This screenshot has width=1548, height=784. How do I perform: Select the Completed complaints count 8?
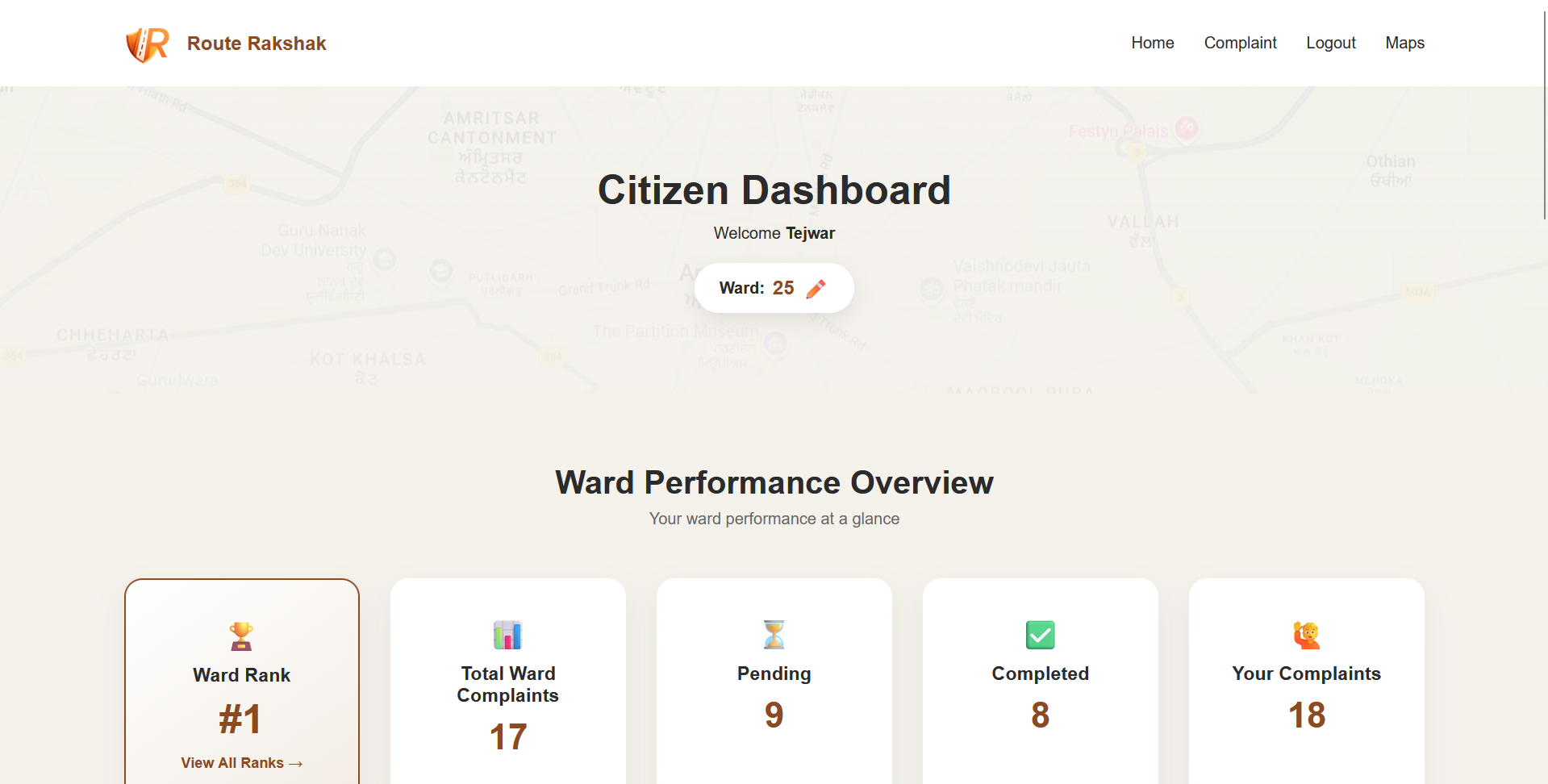(x=1040, y=715)
